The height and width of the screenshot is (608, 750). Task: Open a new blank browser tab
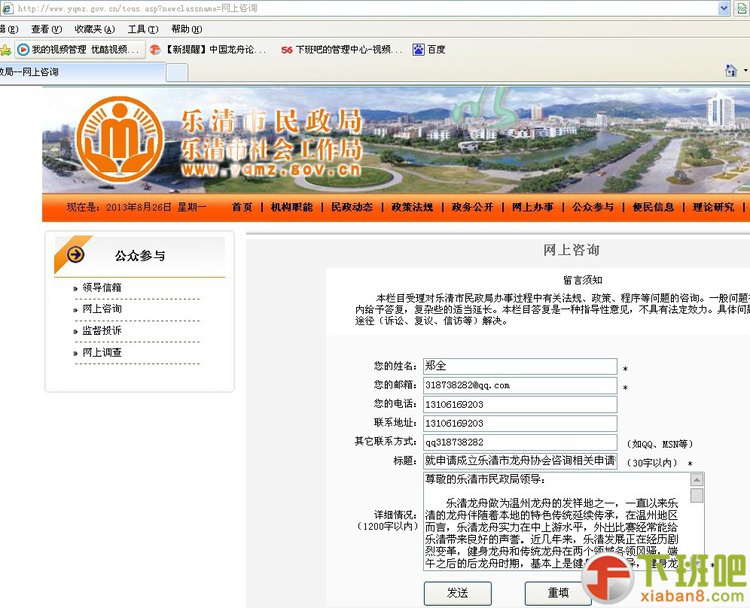(x=177, y=73)
